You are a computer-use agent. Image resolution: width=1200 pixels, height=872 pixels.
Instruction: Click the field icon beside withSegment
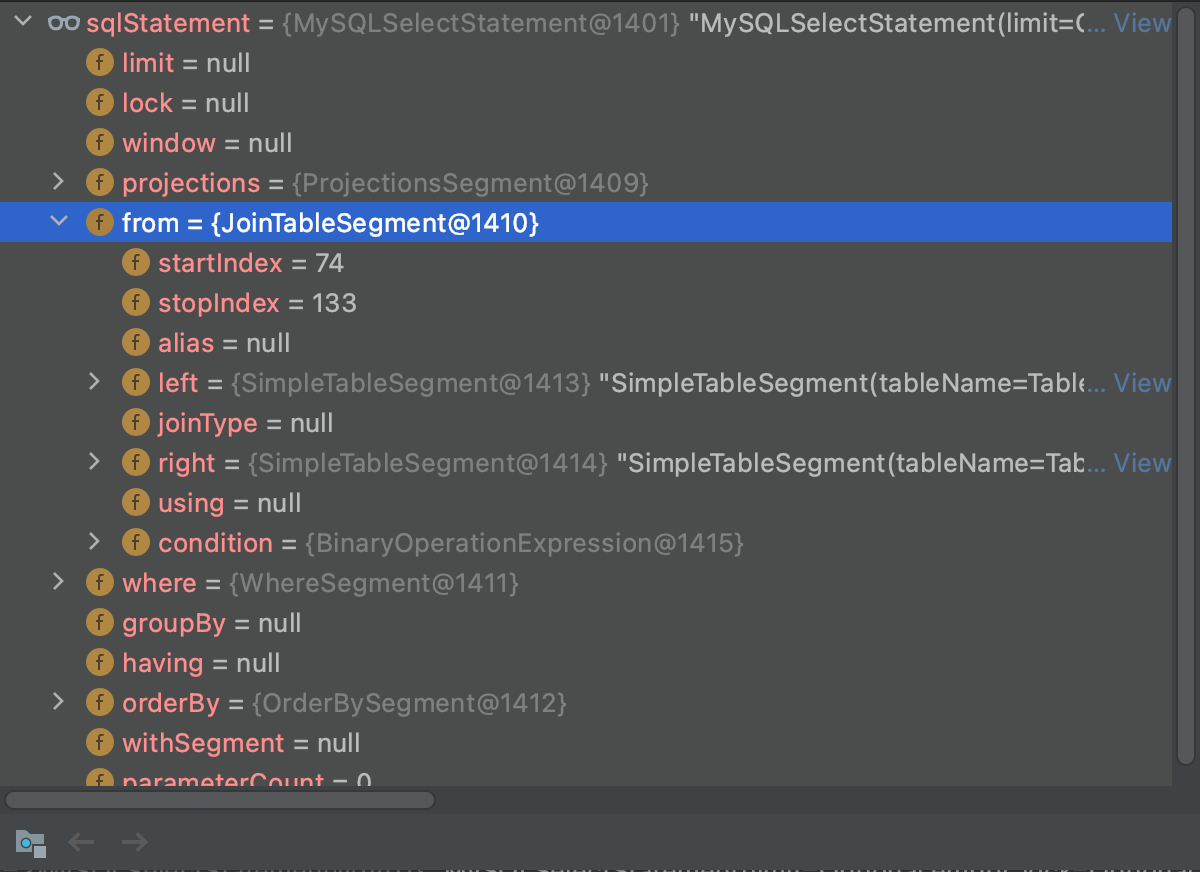click(x=100, y=742)
